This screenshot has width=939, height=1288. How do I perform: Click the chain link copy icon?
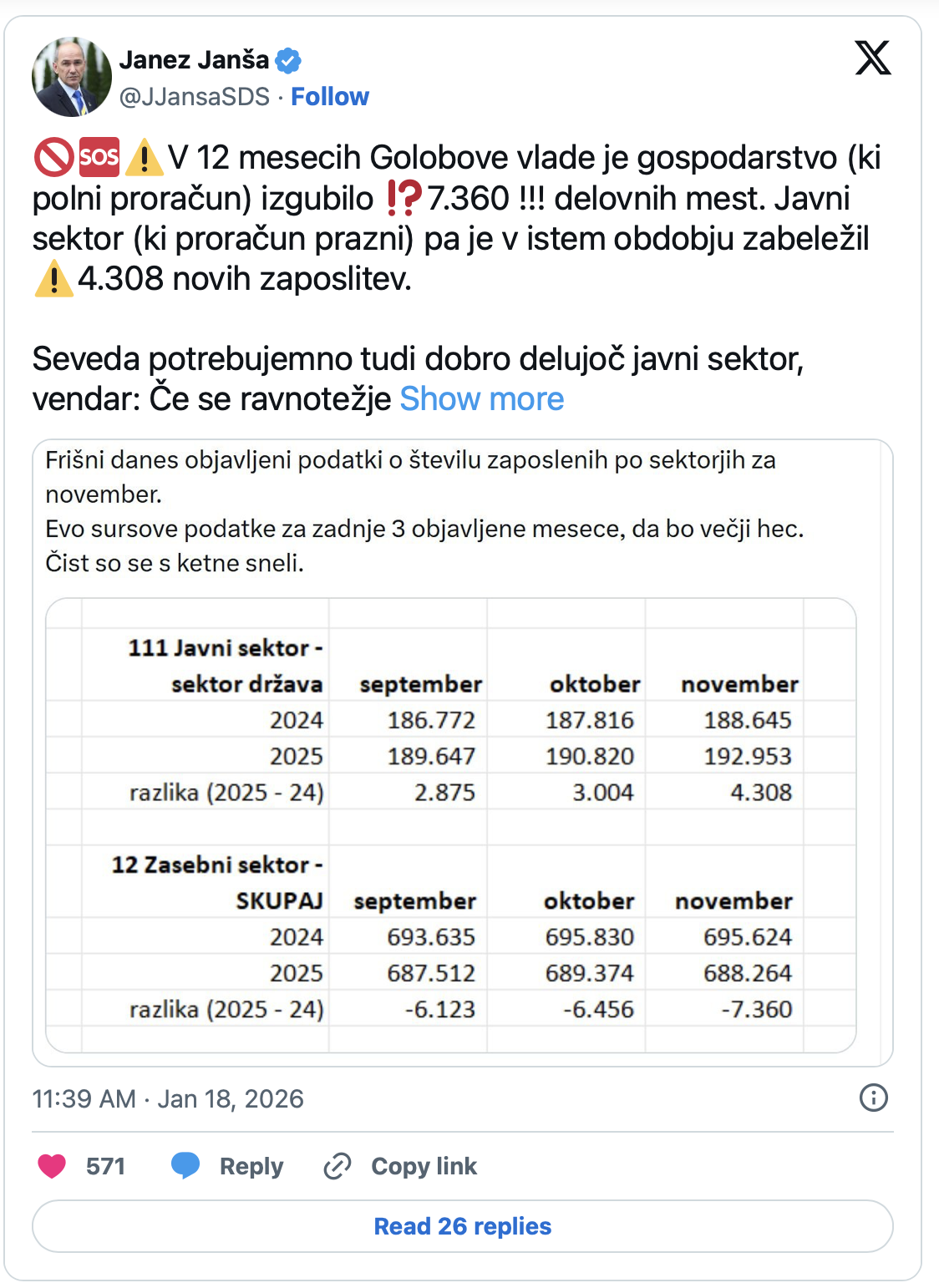pyautogui.click(x=337, y=1166)
